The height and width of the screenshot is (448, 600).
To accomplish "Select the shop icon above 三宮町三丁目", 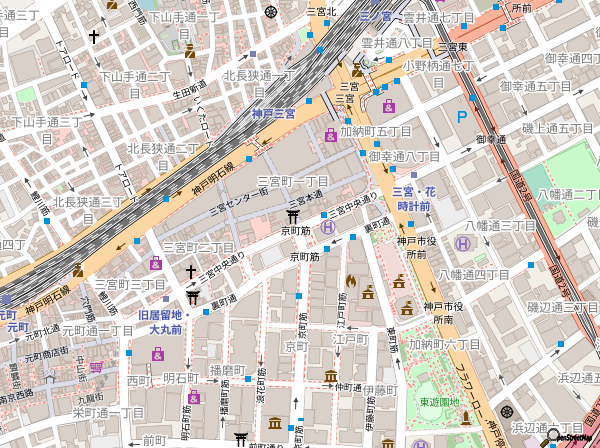I will (x=155, y=263).
